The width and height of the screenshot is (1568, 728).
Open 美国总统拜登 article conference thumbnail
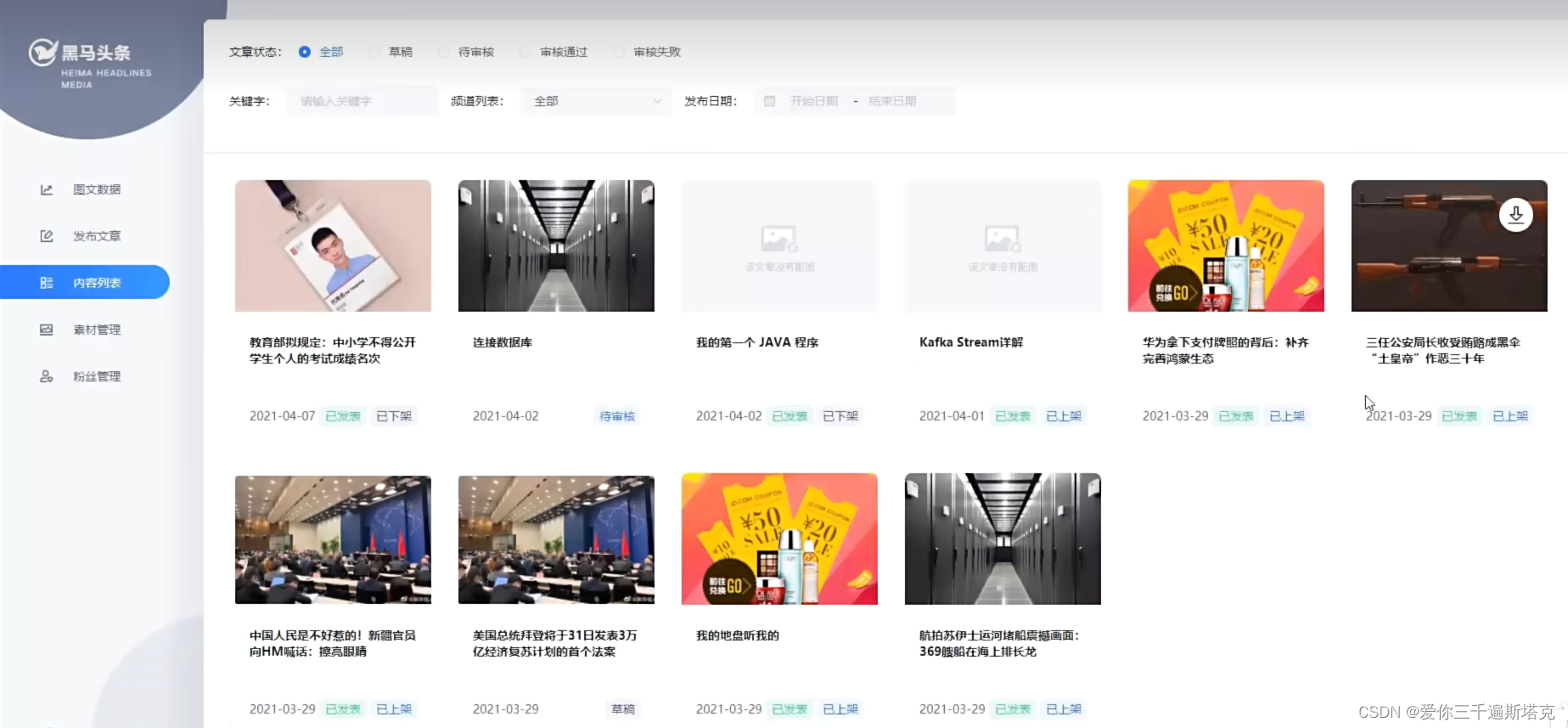point(556,539)
